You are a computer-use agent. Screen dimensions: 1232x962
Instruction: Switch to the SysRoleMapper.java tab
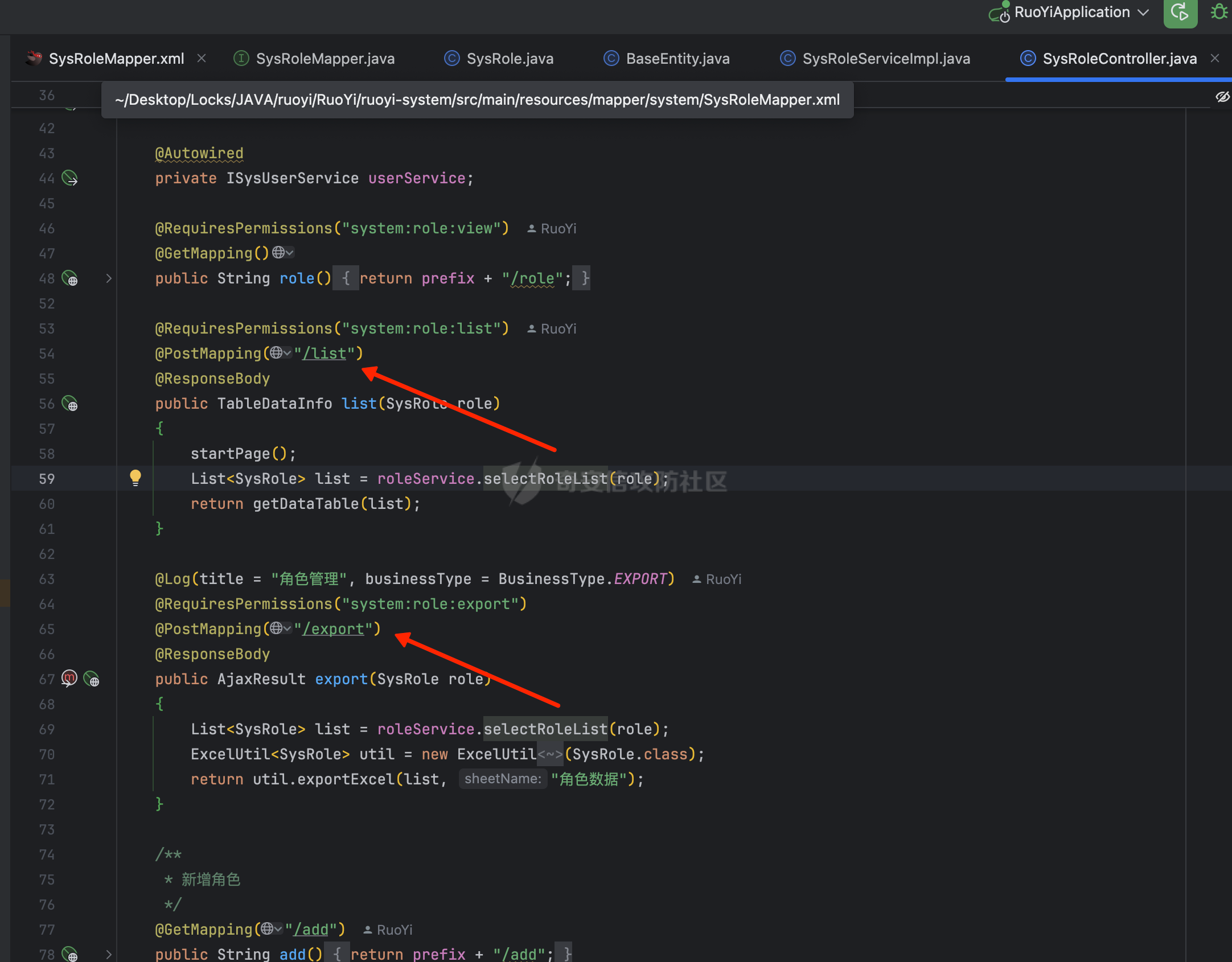click(325, 59)
